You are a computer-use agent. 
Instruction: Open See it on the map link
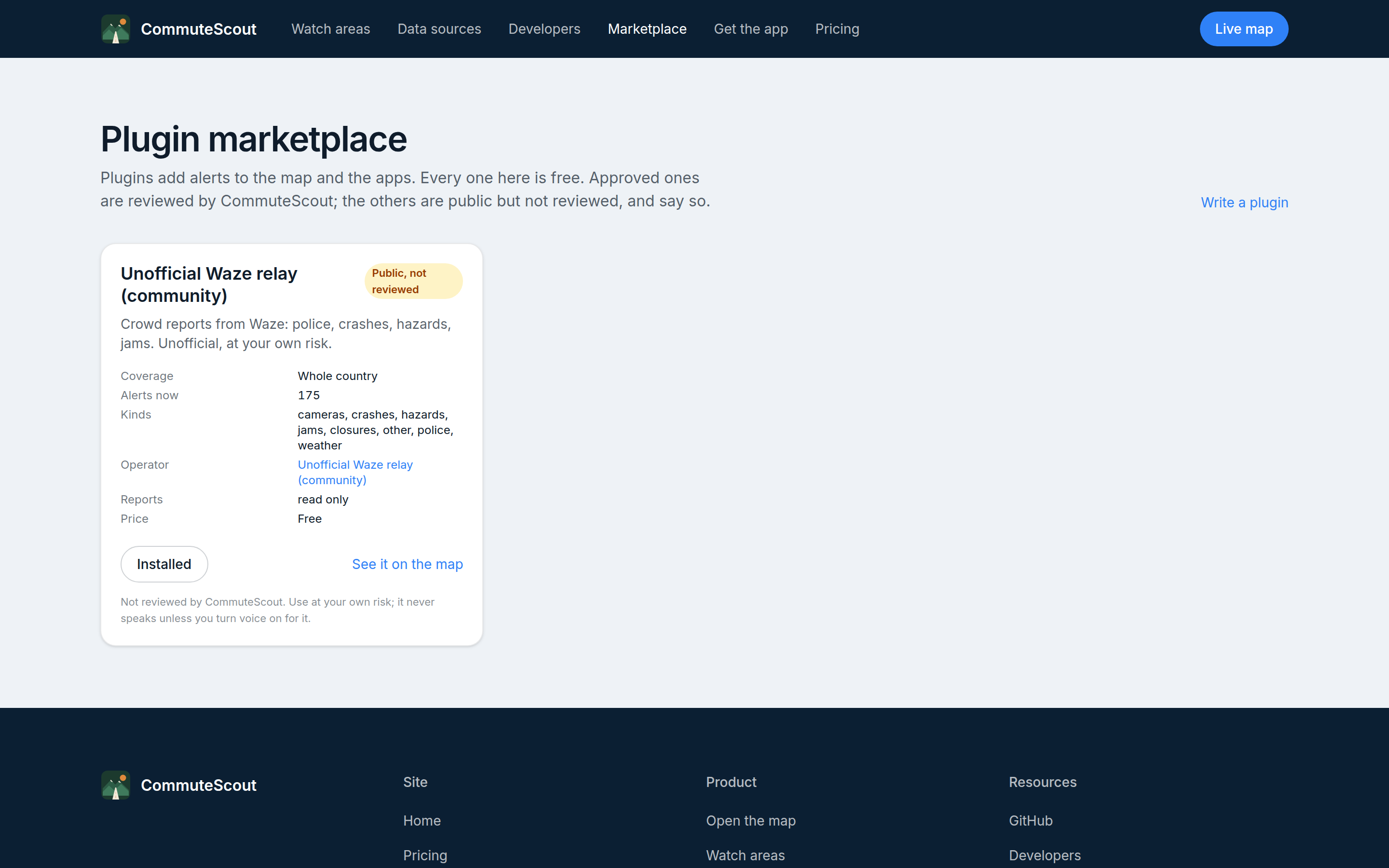[408, 564]
